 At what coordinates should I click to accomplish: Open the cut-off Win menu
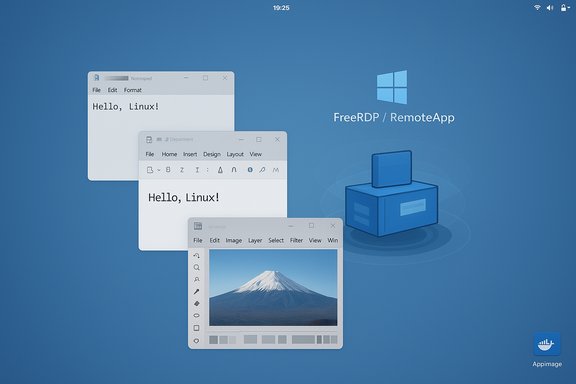coord(332,240)
